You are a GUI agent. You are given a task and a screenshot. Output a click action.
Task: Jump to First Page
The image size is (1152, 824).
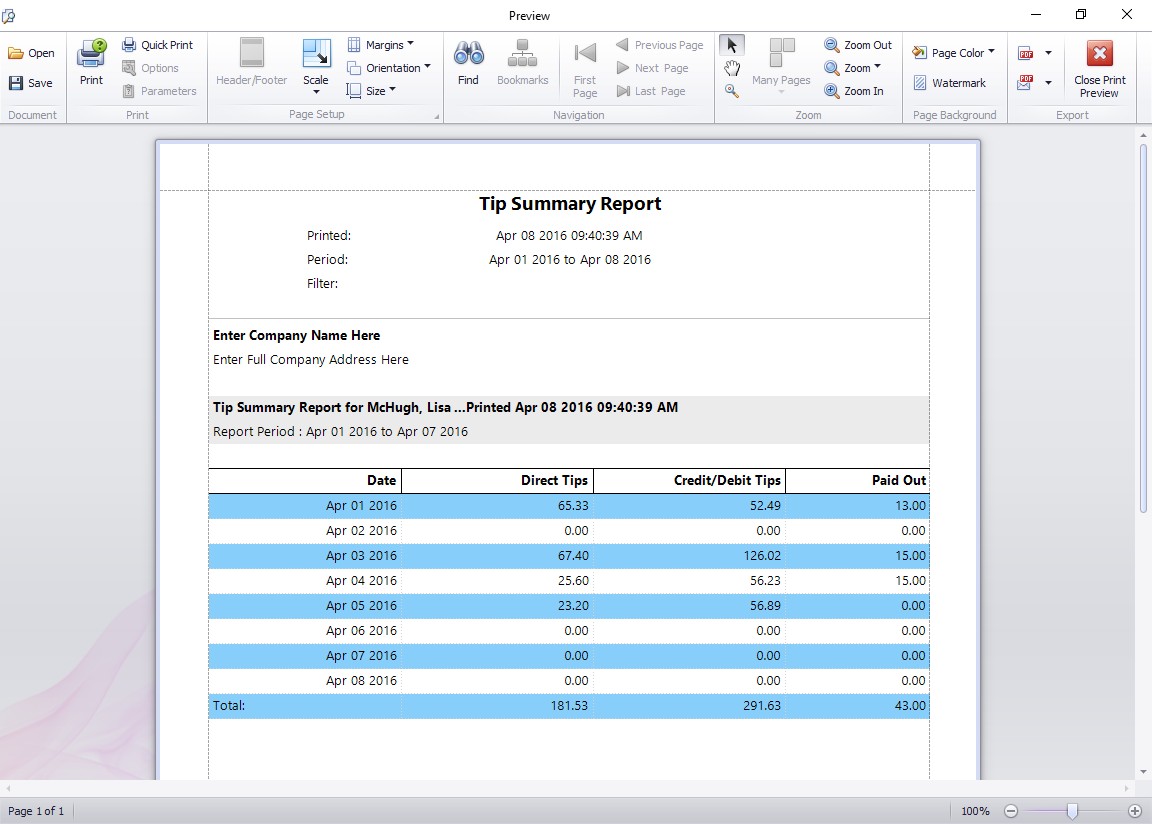[x=585, y=69]
